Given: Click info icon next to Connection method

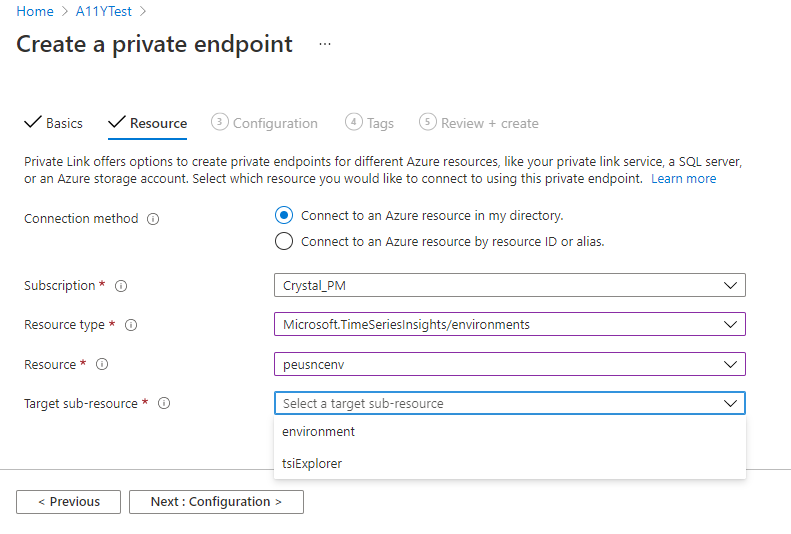Looking at the screenshot, I should (153, 219).
